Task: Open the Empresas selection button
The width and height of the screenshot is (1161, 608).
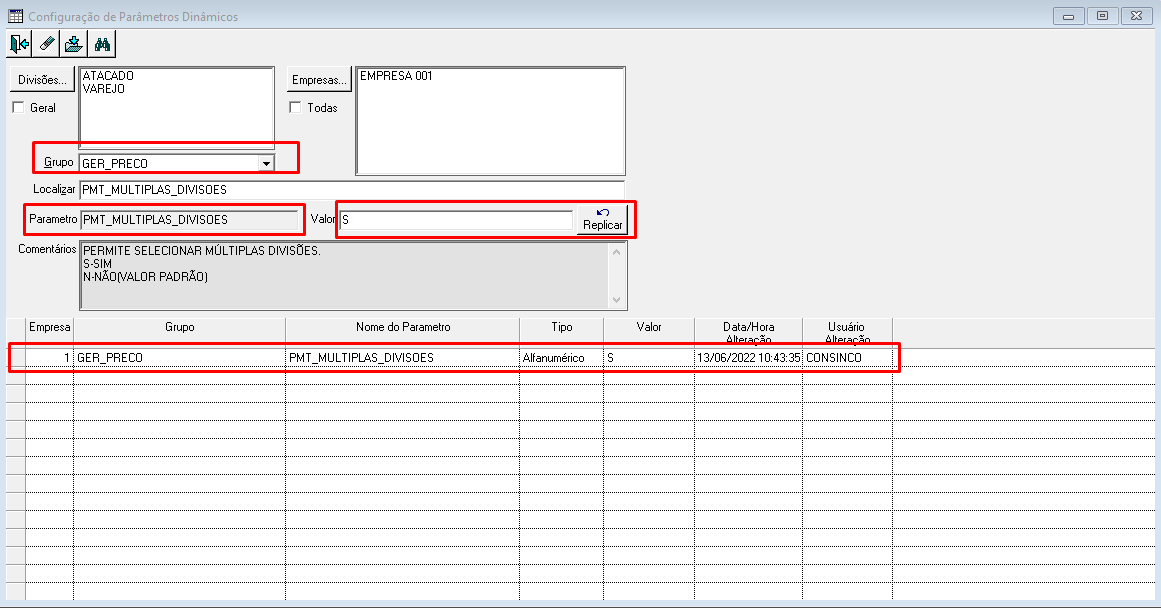Action: pyautogui.click(x=319, y=80)
